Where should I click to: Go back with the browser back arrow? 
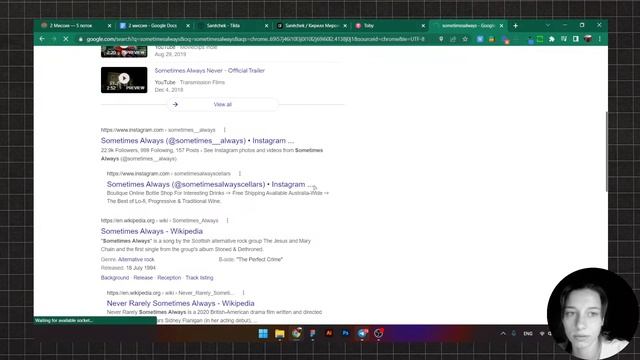42,39
